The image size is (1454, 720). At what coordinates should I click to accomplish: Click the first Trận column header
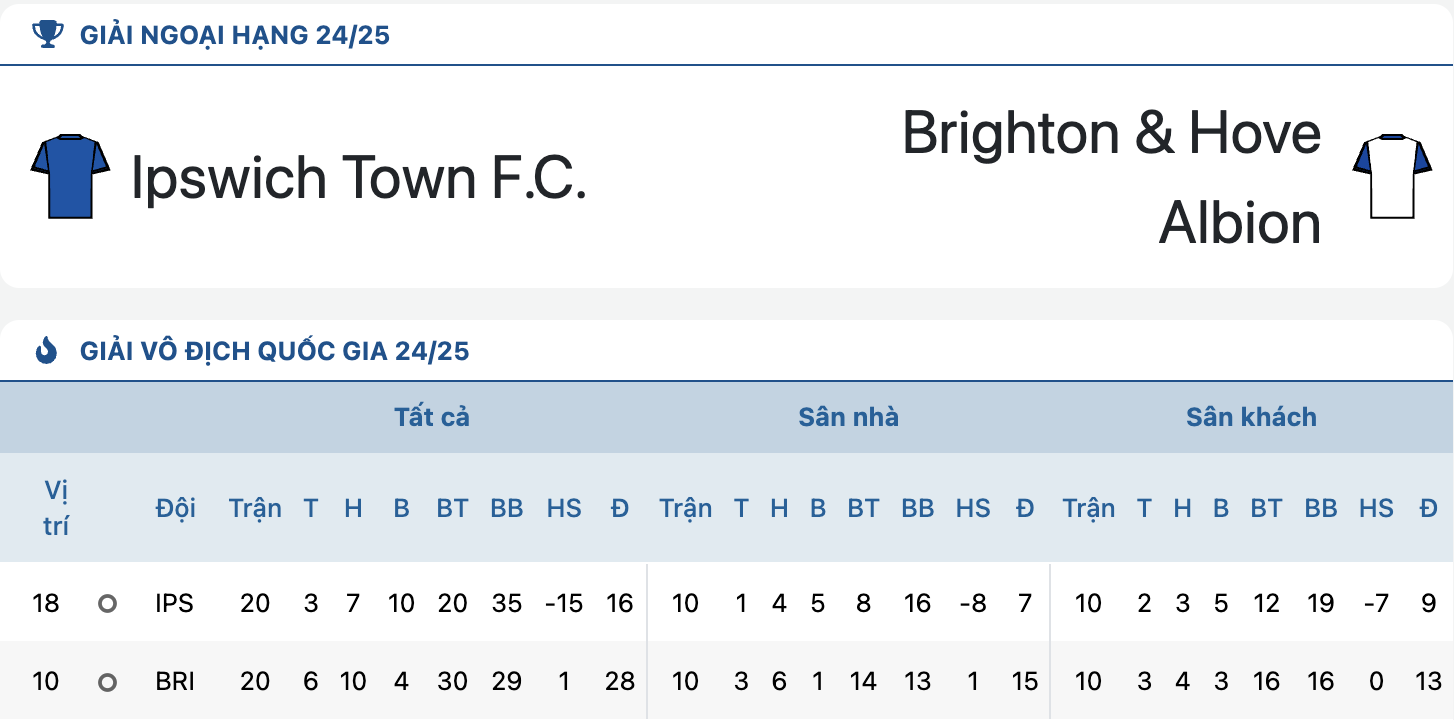click(x=255, y=508)
